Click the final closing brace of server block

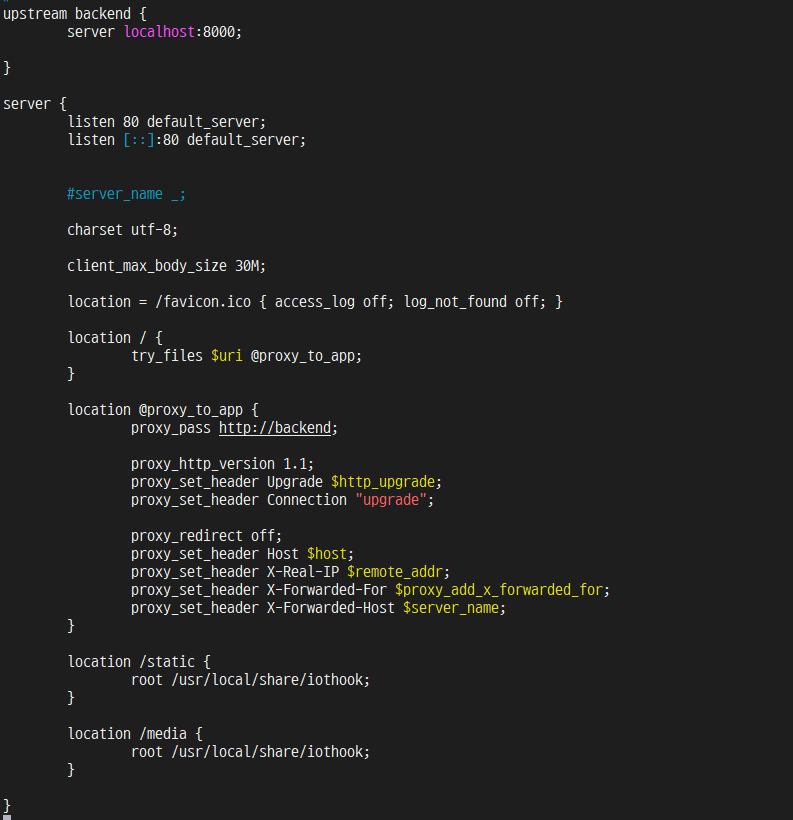7,806
